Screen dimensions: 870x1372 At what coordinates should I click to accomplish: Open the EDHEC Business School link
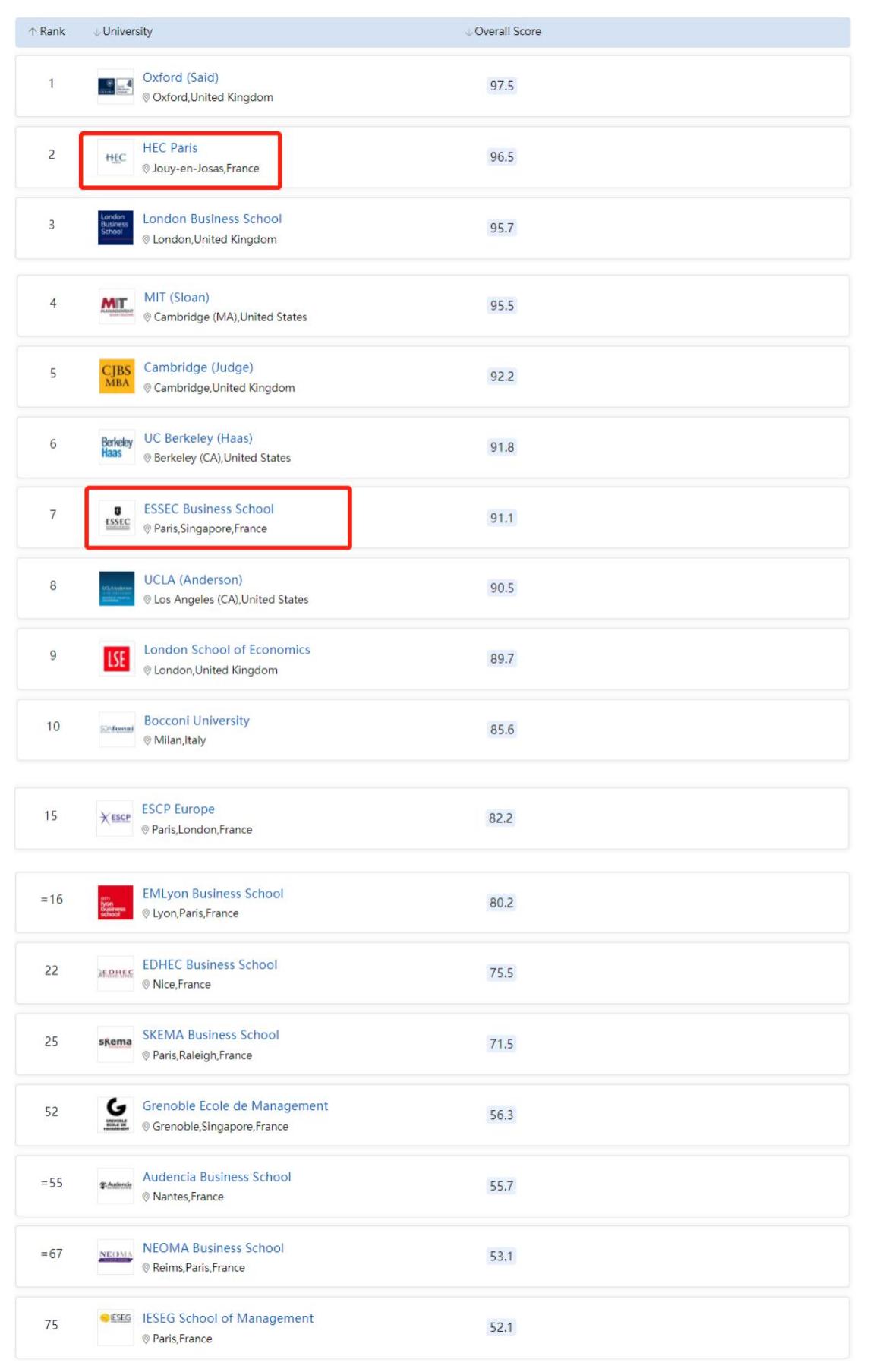210,964
